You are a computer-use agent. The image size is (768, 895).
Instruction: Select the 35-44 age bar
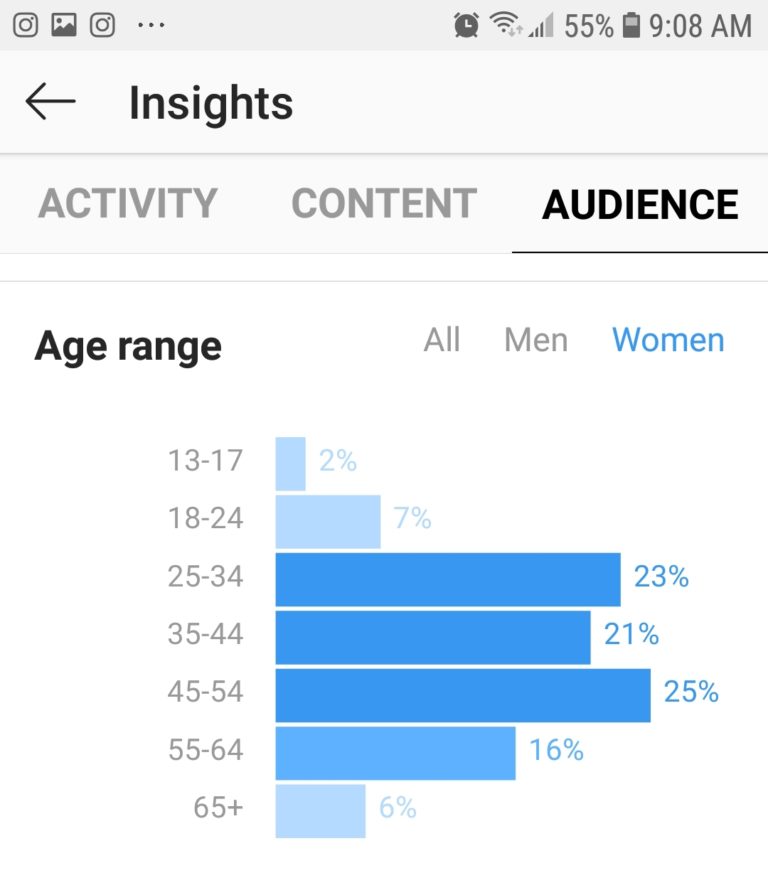[x=432, y=638]
